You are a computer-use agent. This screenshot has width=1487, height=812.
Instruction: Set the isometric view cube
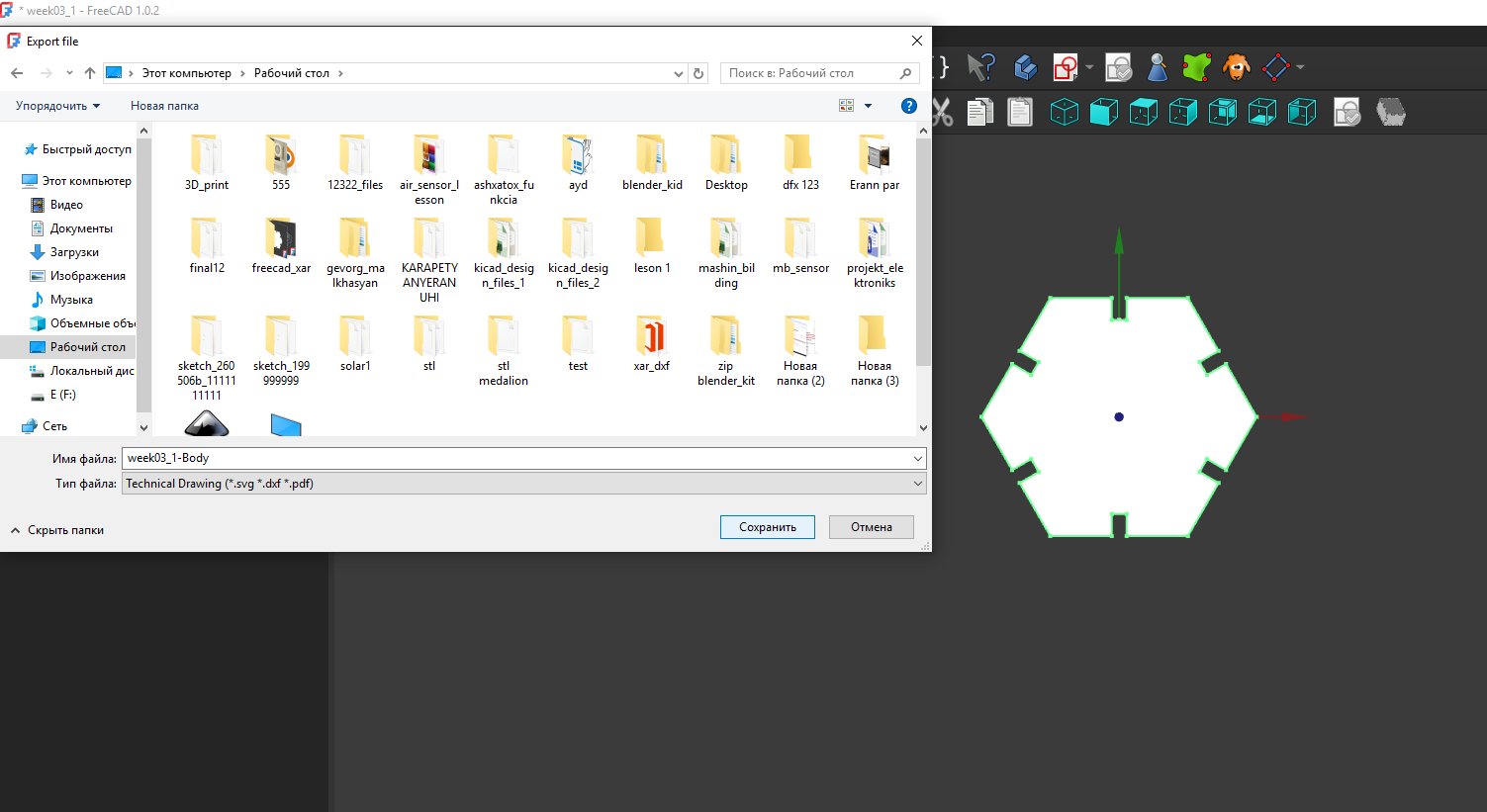click(1065, 112)
